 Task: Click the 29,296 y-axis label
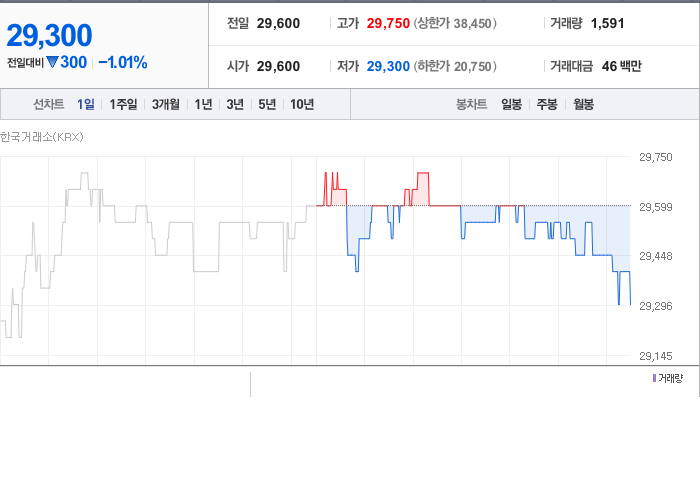click(655, 306)
